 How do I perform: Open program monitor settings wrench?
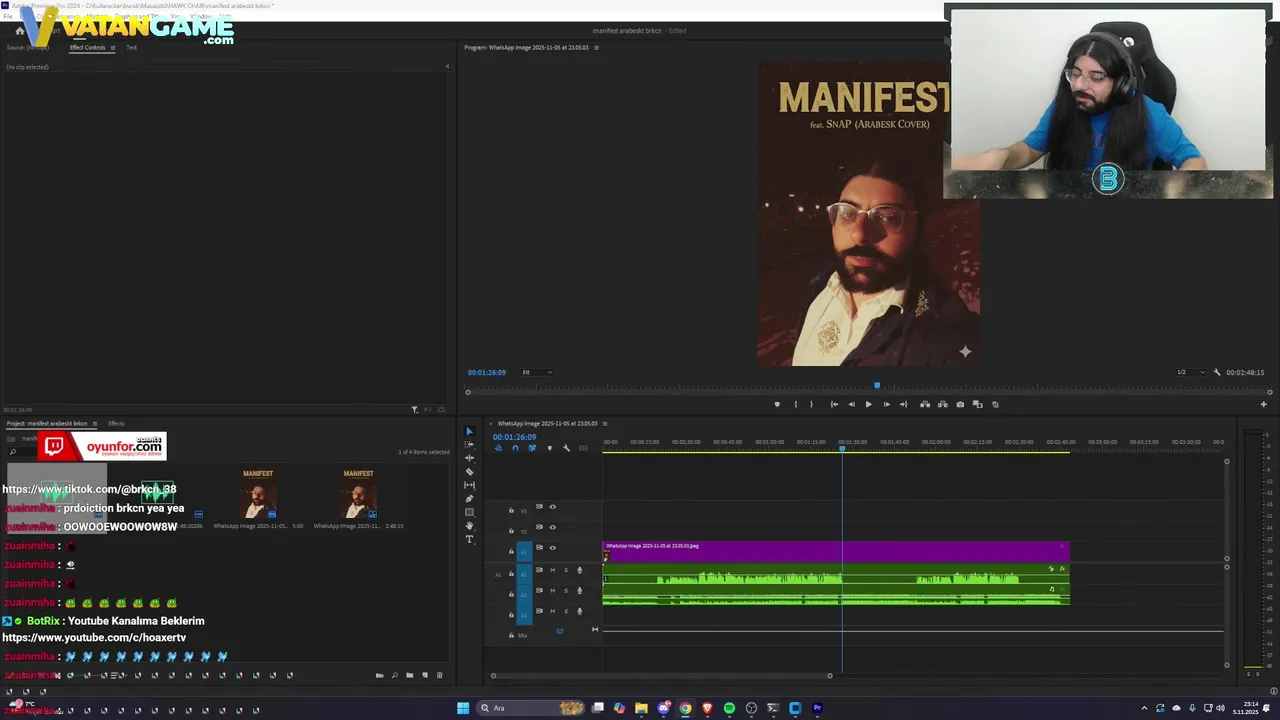(1217, 372)
